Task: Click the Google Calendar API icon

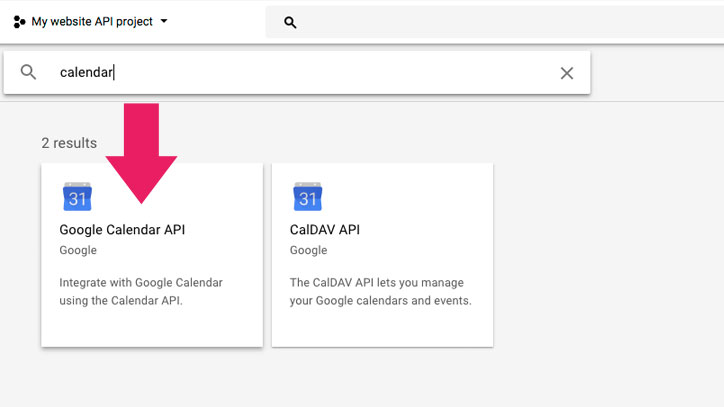Action: tap(77, 197)
